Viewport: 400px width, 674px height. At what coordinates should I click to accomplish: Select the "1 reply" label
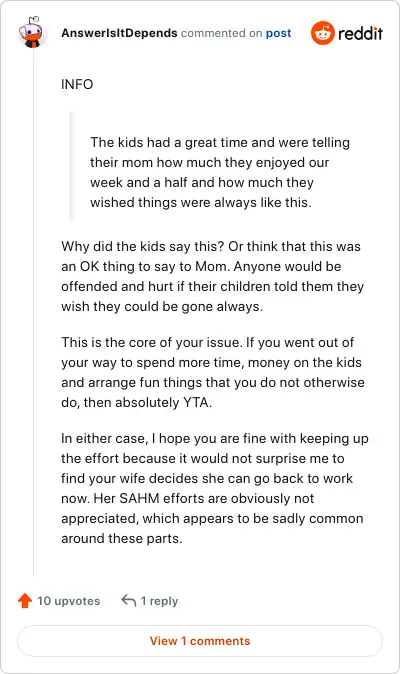point(159,601)
